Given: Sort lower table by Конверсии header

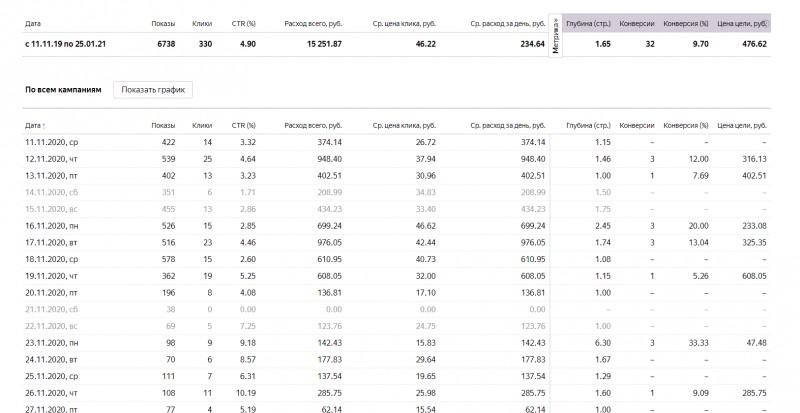Looking at the screenshot, I should [x=637, y=125].
